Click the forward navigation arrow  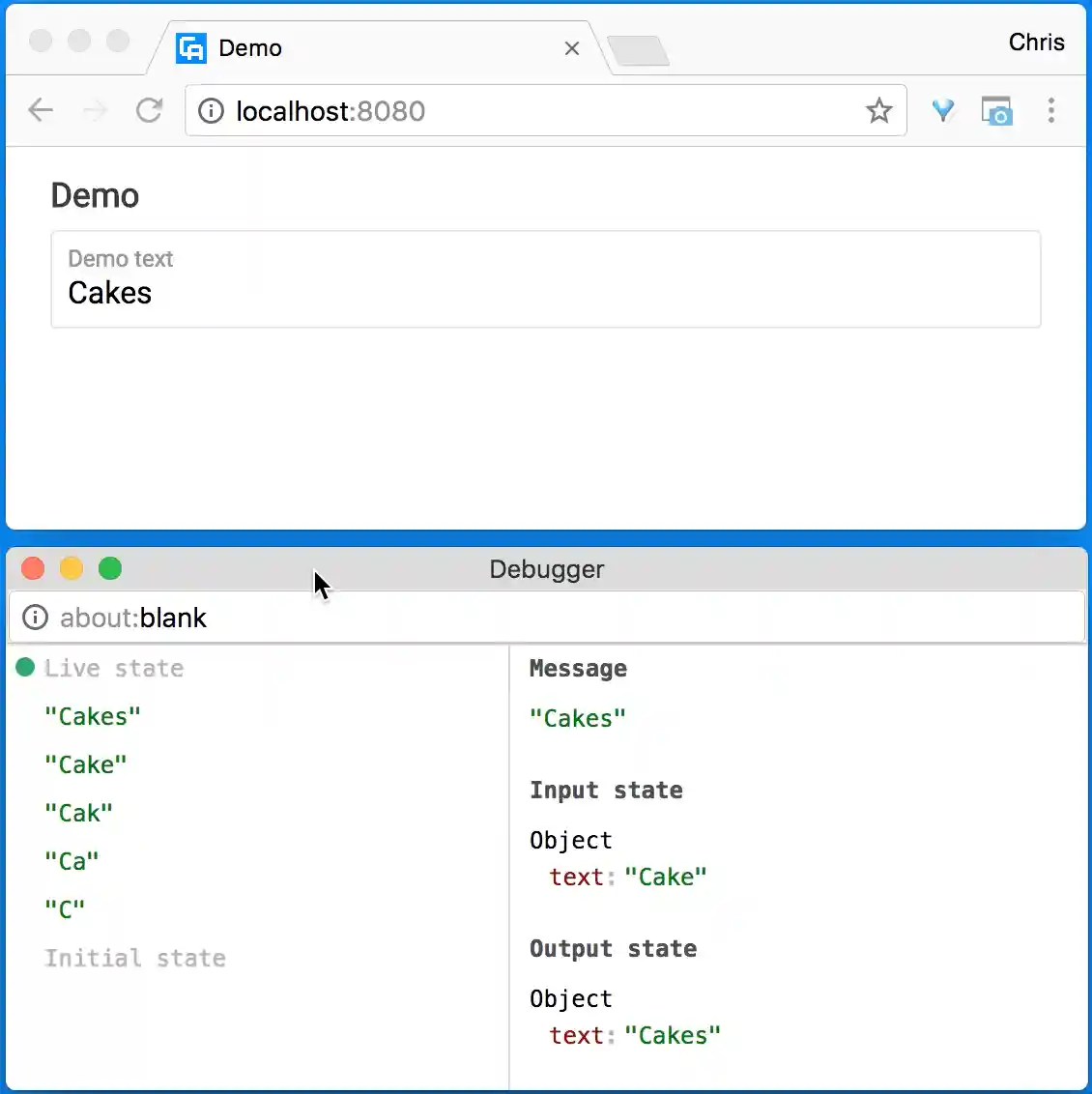[x=95, y=110]
